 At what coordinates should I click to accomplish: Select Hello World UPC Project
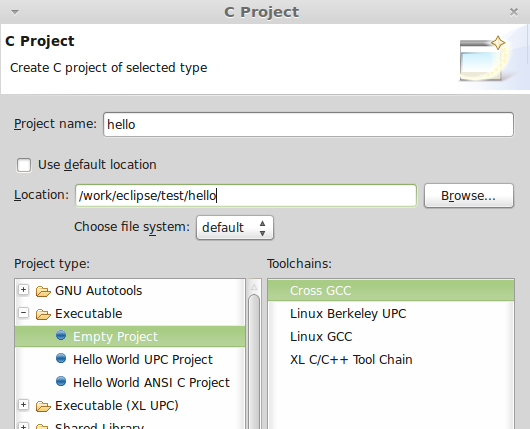[x=143, y=359]
